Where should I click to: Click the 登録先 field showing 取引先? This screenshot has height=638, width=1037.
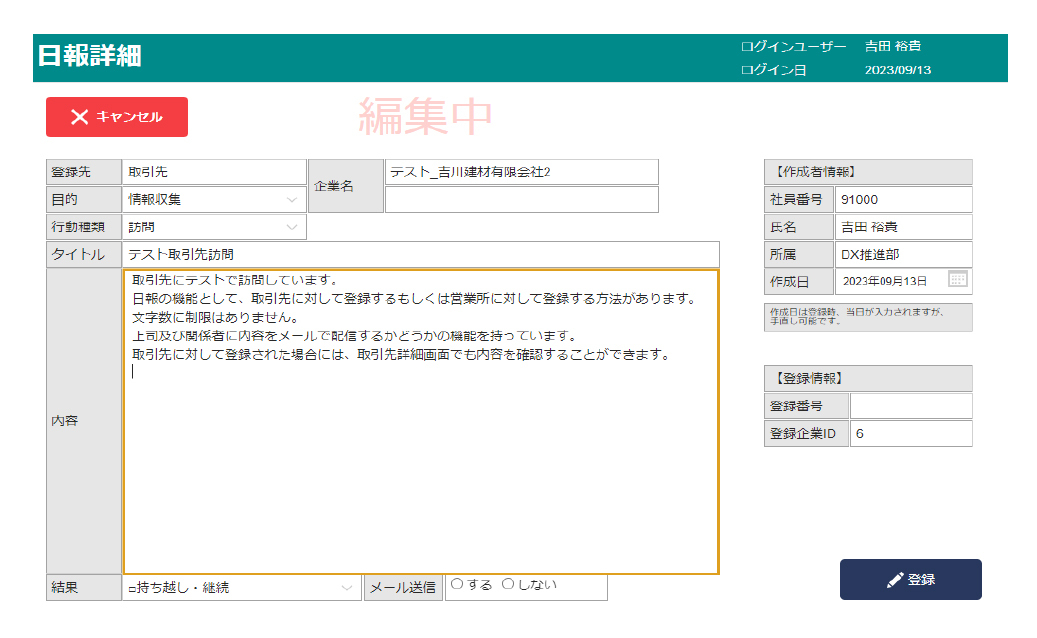tap(214, 172)
